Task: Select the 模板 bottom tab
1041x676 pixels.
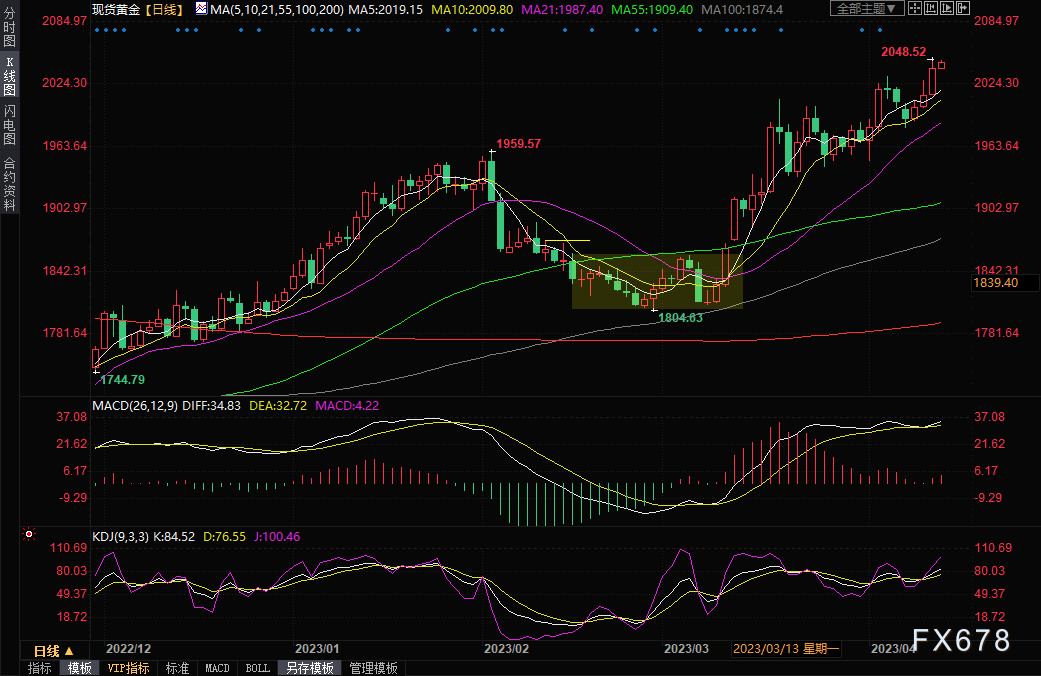Action: point(79,668)
